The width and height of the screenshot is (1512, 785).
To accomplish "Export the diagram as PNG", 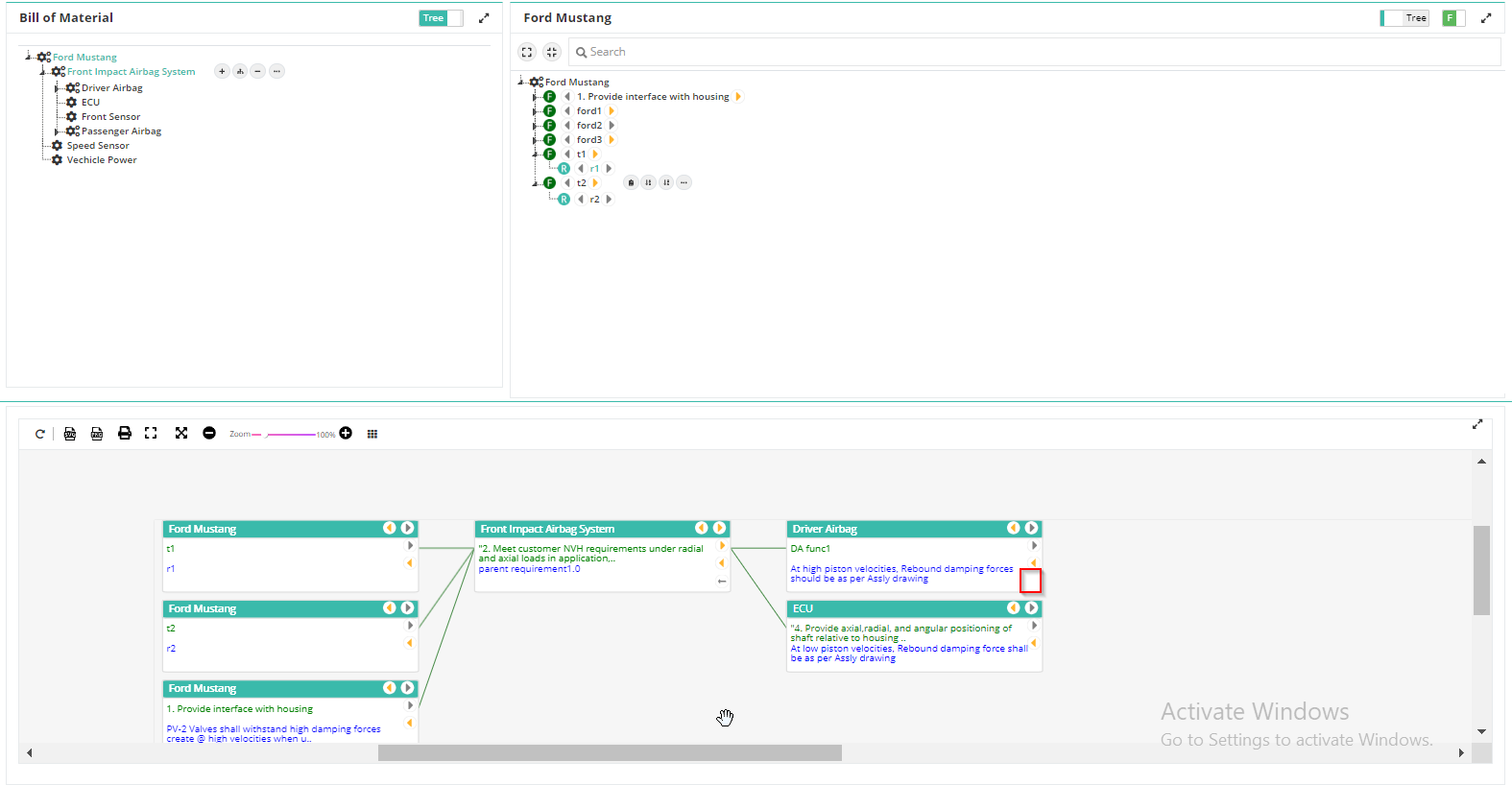I will coord(97,434).
